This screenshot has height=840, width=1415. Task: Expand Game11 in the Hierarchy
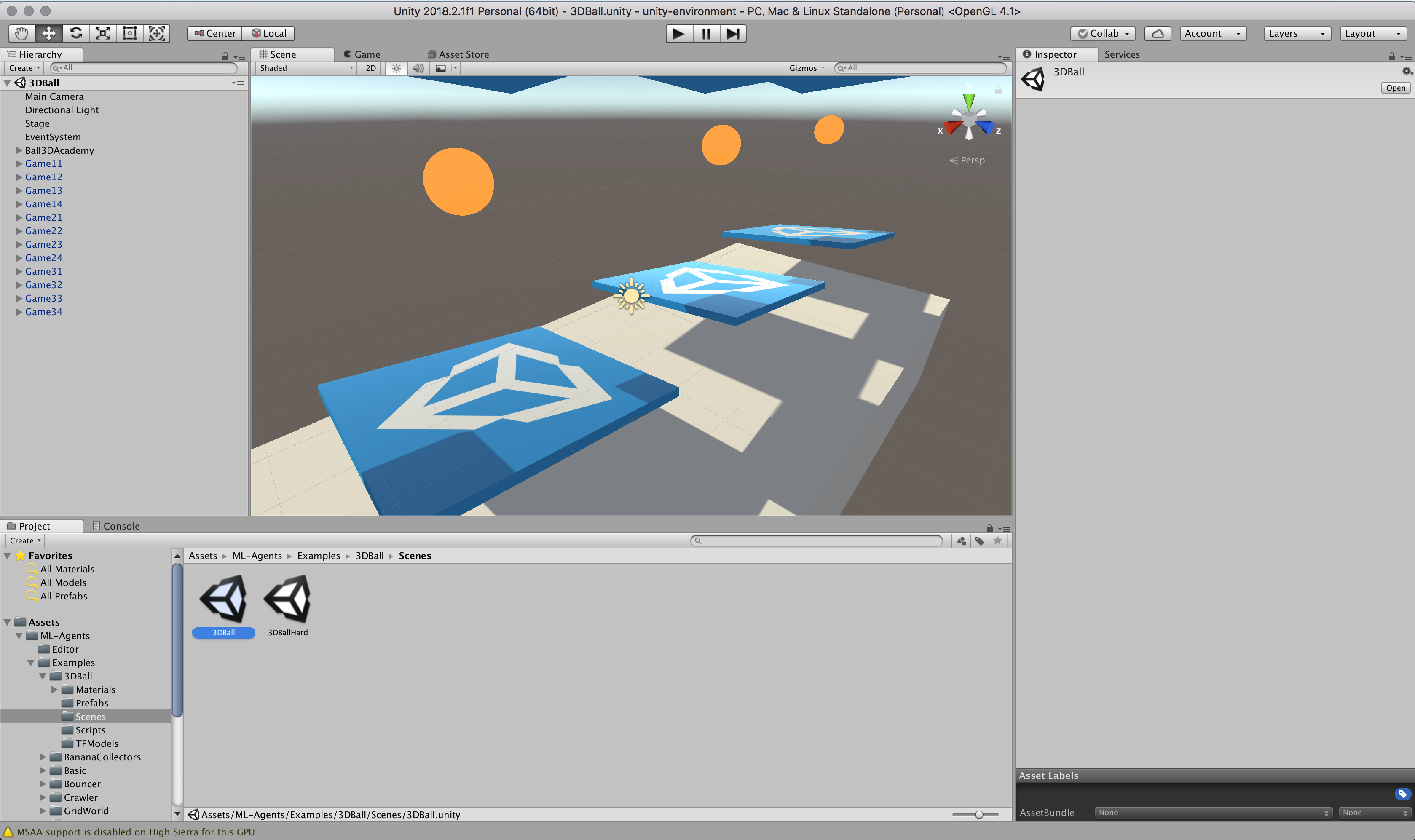coord(19,163)
